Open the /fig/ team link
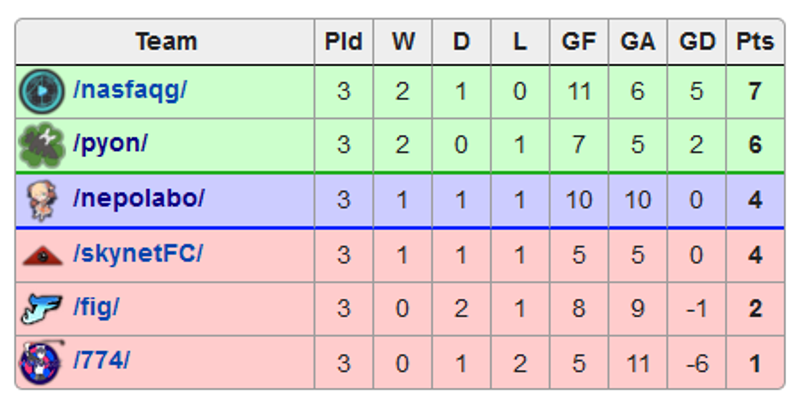The image size is (800, 406). pos(96,308)
